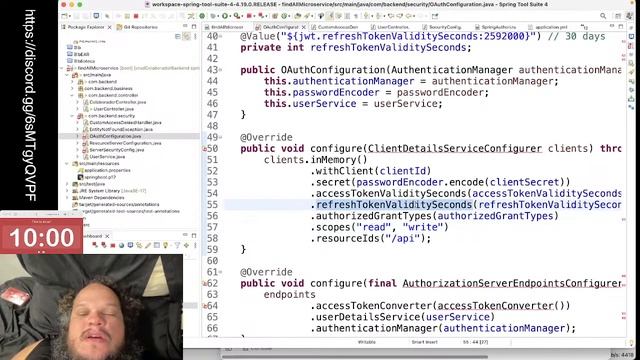Click inside code line 57 scopes call
640x360 pixels.
379,227
